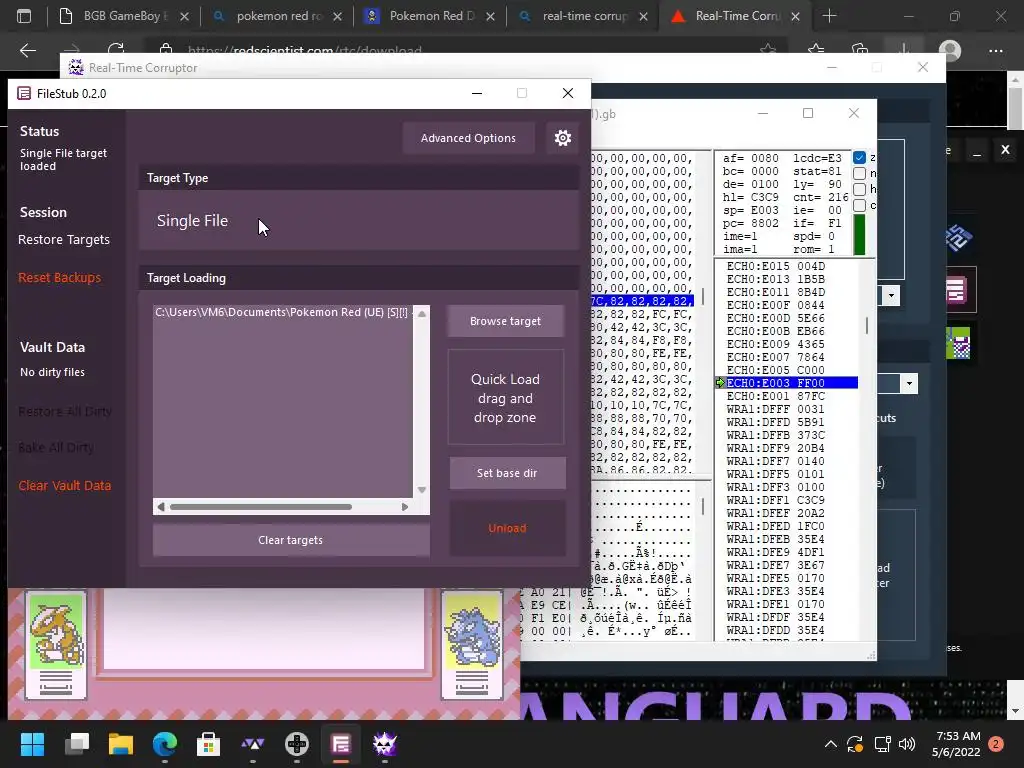Switch to the Real-Time Corru active tab
This screenshot has width=1024, height=768.
[736, 16]
